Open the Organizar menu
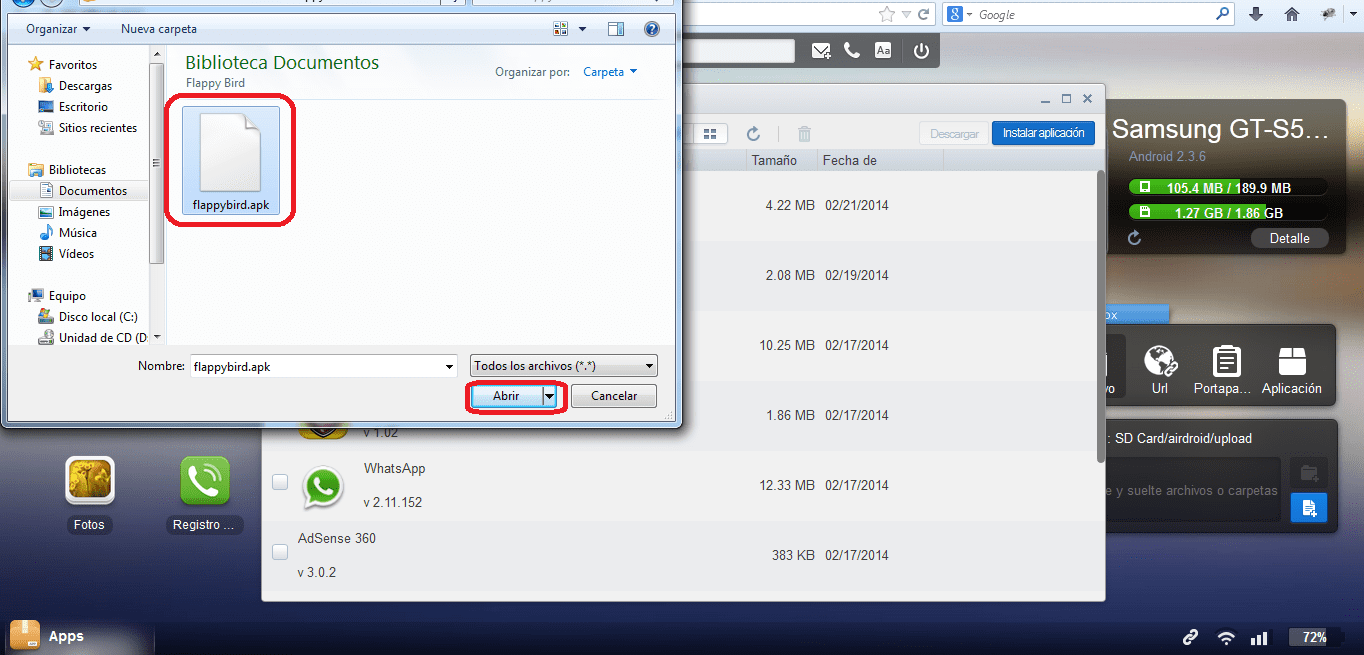1364x655 pixels. [x=58, y=29]
